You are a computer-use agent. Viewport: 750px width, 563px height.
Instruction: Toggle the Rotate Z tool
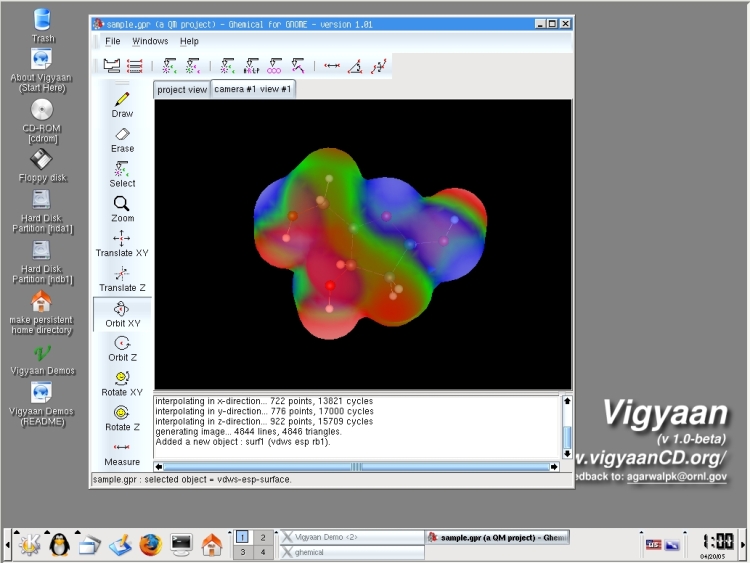(x=122, y=417)
